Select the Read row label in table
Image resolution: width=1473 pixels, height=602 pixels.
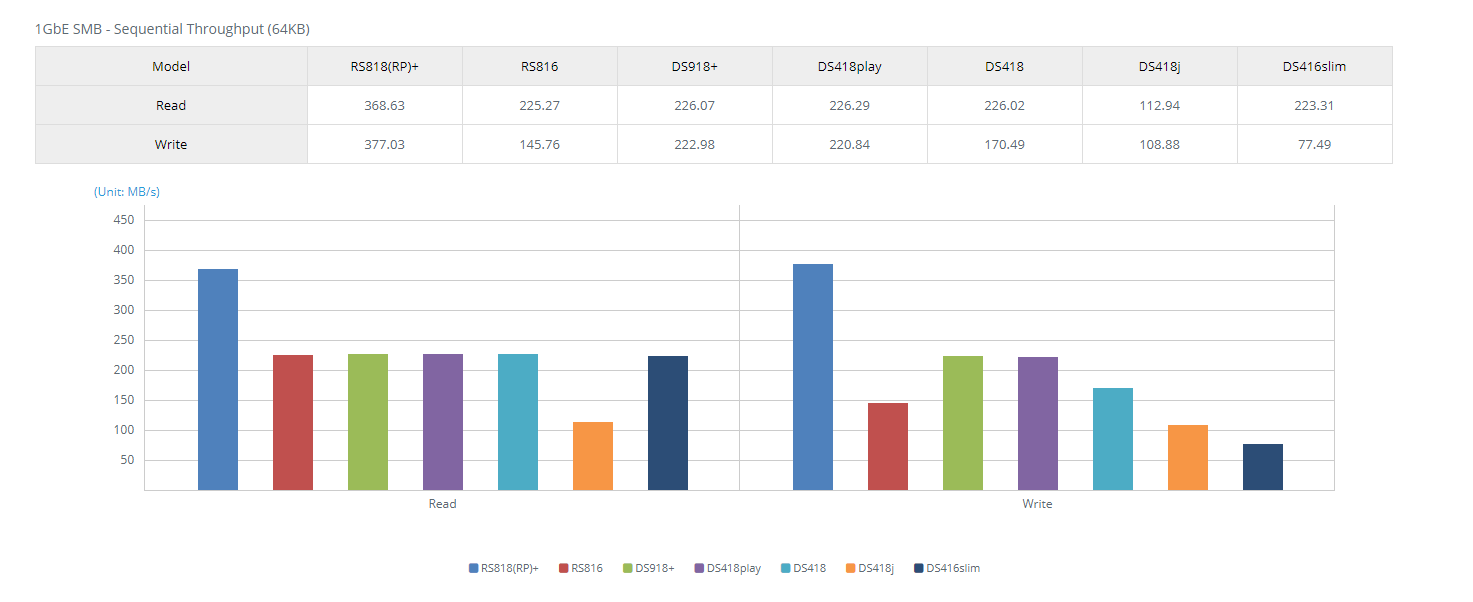click(171, 105)
